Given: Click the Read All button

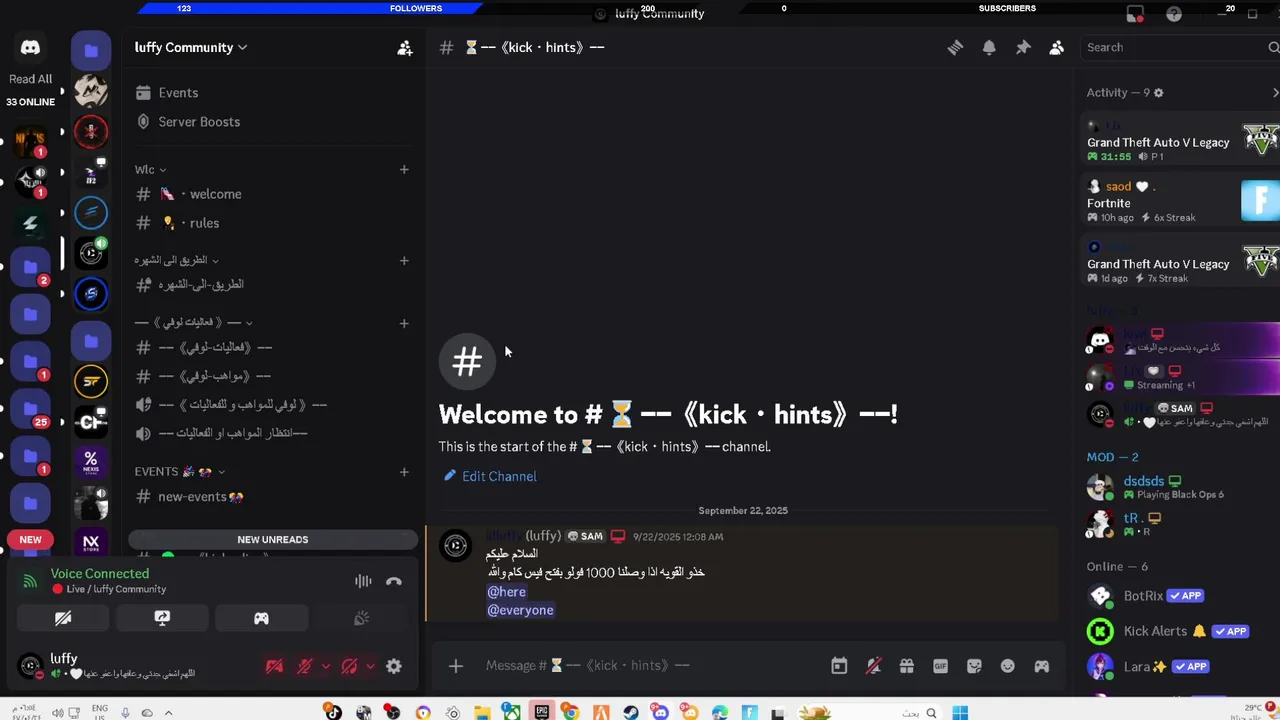Looking at the screenshot, I should [30, 79].
